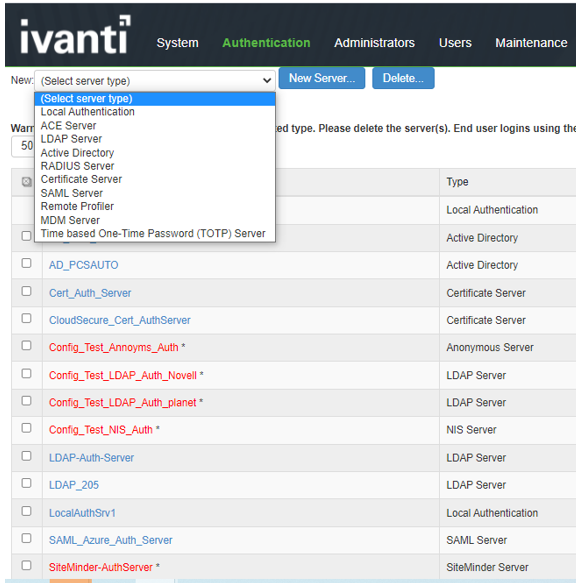Open the Cert_Auth_Server link
579x583 pixels.
pyautogui.click(x=90, y=293)
